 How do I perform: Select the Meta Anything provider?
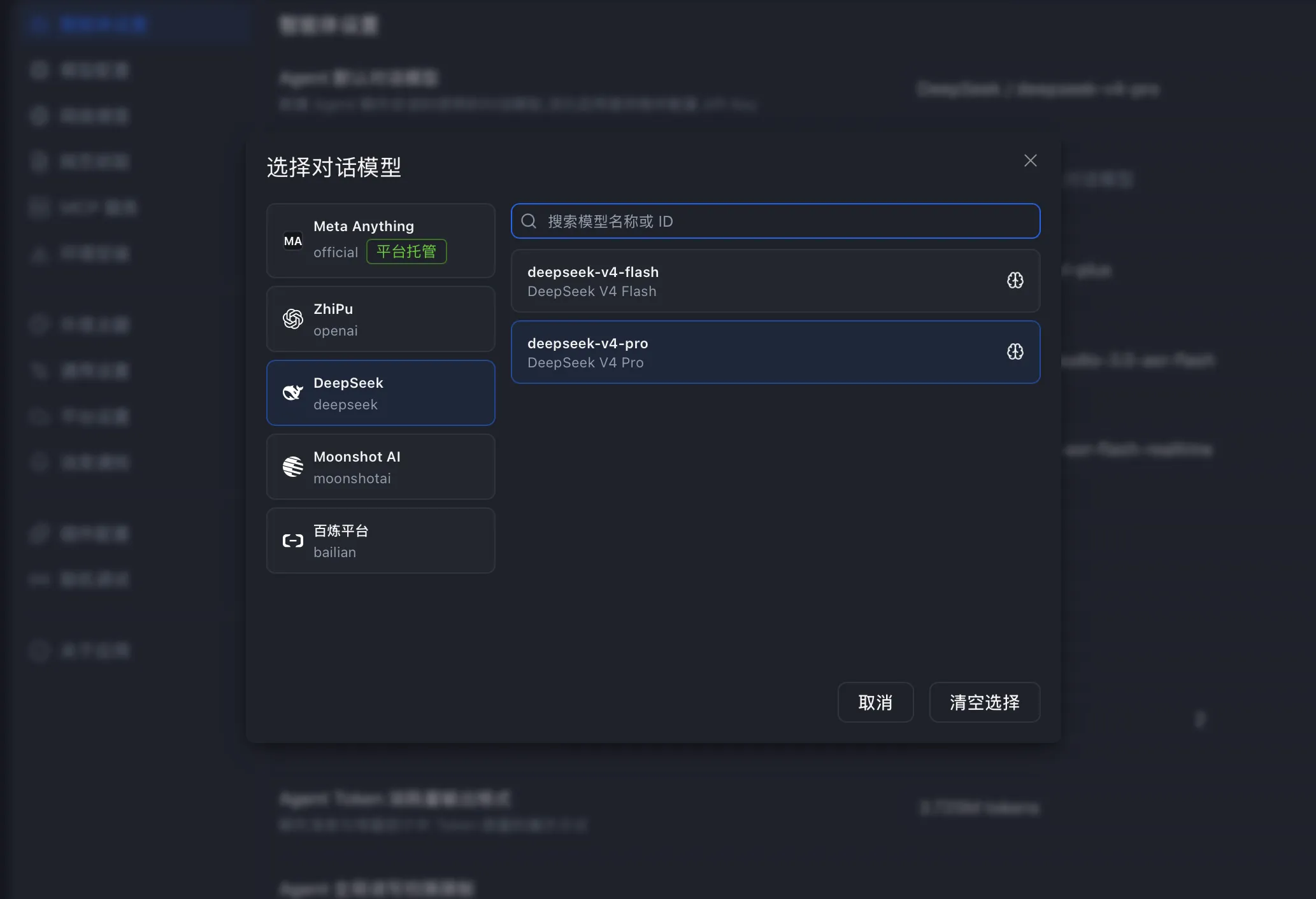(380, 241)
